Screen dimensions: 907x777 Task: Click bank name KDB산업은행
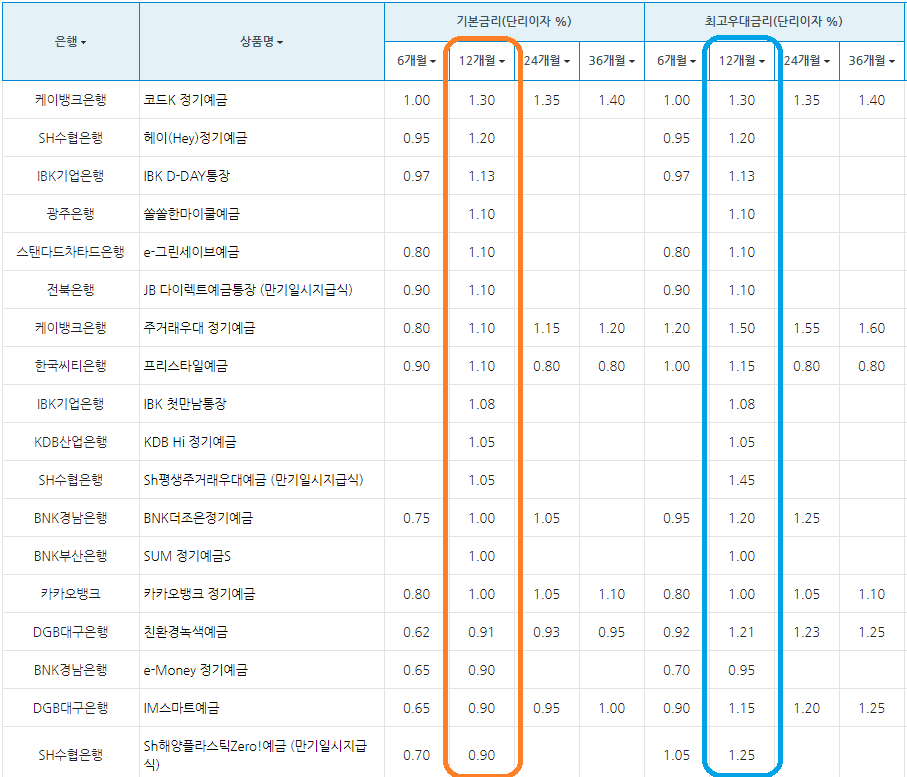point(71,442)
